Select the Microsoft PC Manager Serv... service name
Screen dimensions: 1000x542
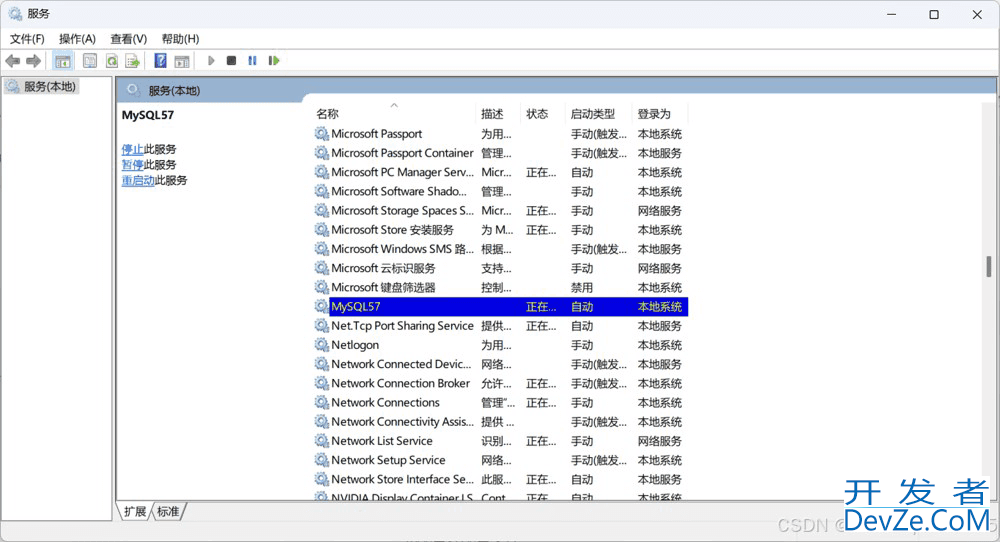[402, 172]
